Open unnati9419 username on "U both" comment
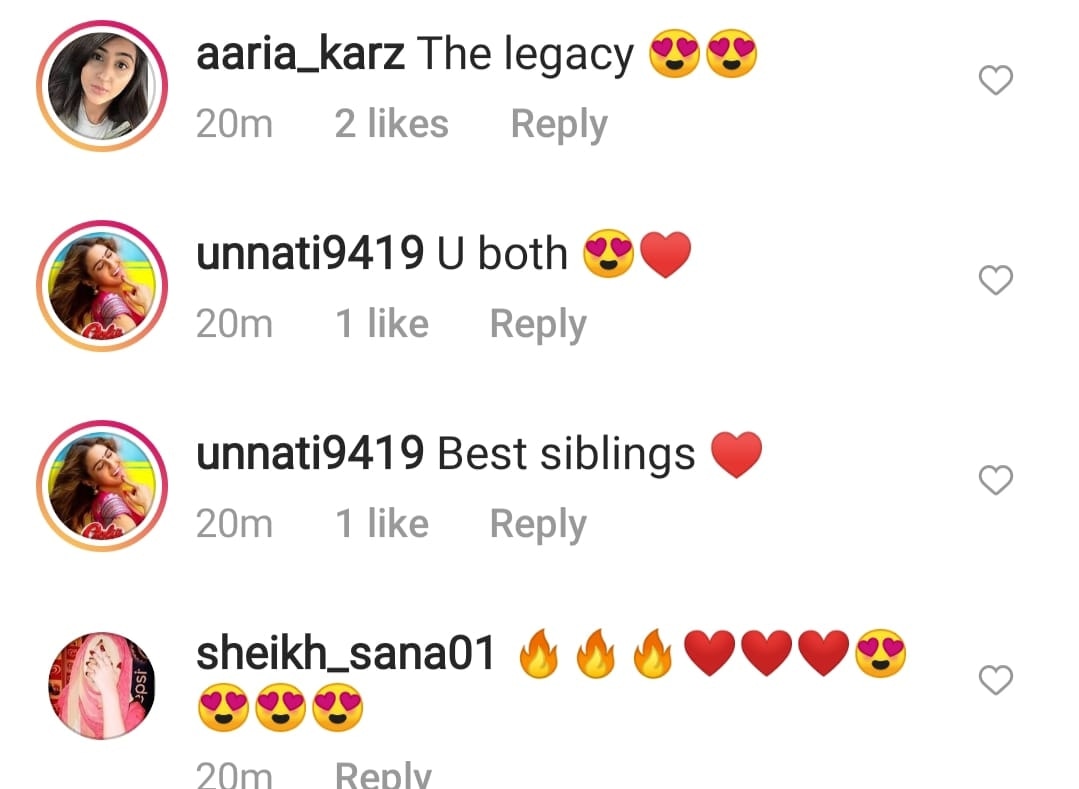Screen dimensions: 1079x789 pos(310,254)
